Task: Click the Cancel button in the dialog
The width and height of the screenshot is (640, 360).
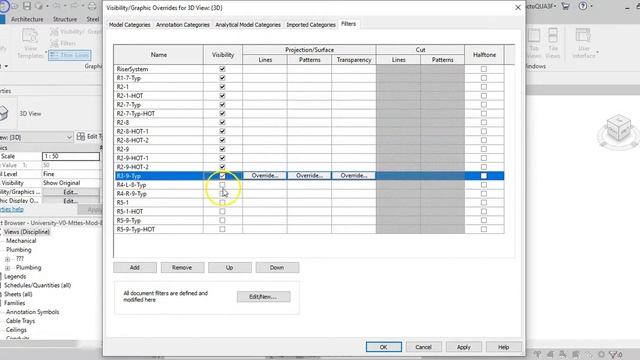Action: pos(423,347)
